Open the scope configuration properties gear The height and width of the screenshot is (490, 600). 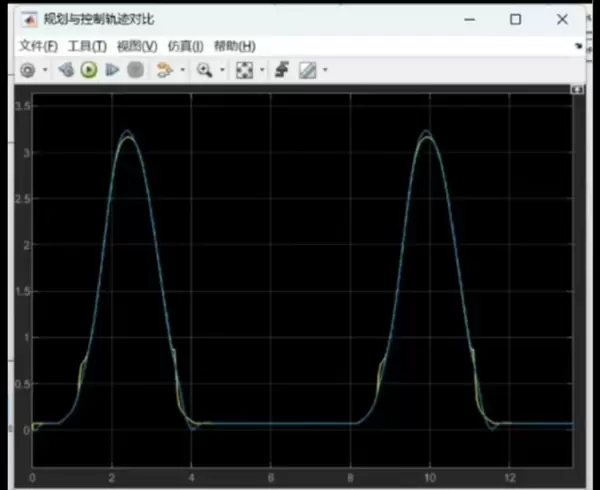pos(27,70)
